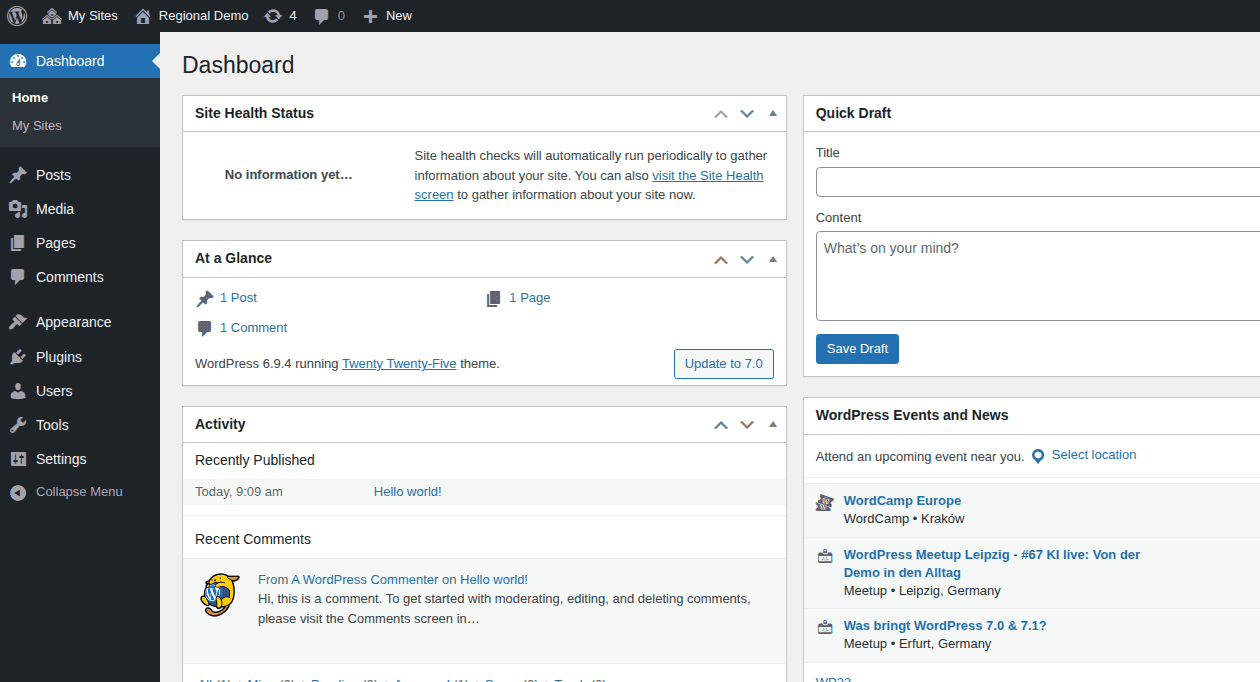The width and height of the screenshot is (1260, 682).
Task: Click the Select location link
Action: (1094, 455)
